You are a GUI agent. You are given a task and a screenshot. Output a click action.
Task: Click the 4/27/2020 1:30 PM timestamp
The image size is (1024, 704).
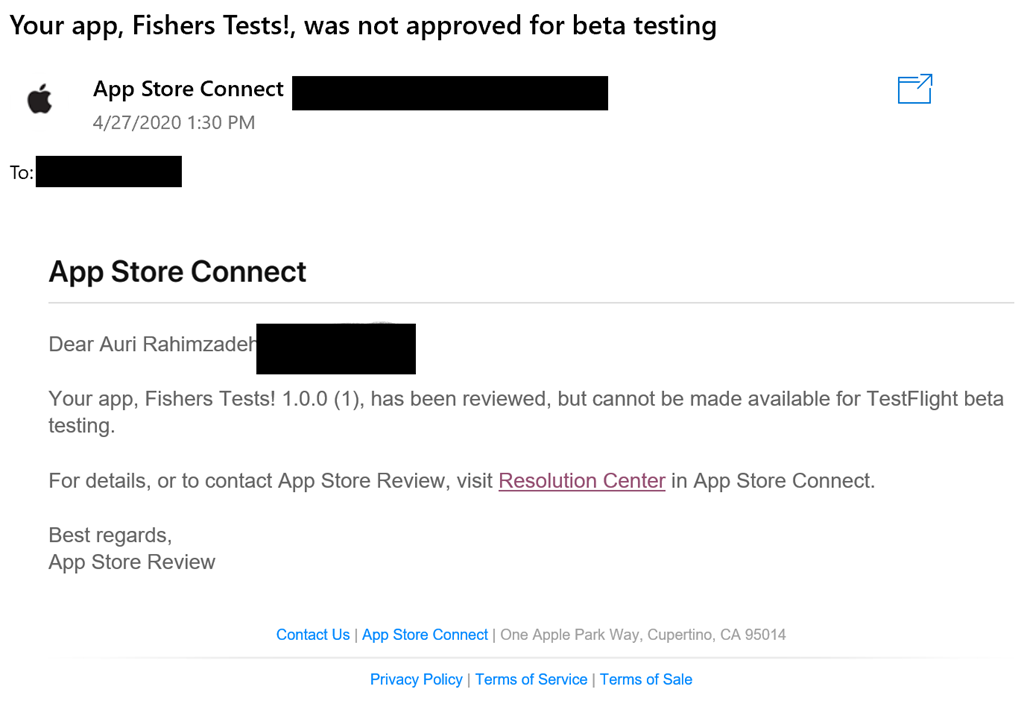point(174,123)
